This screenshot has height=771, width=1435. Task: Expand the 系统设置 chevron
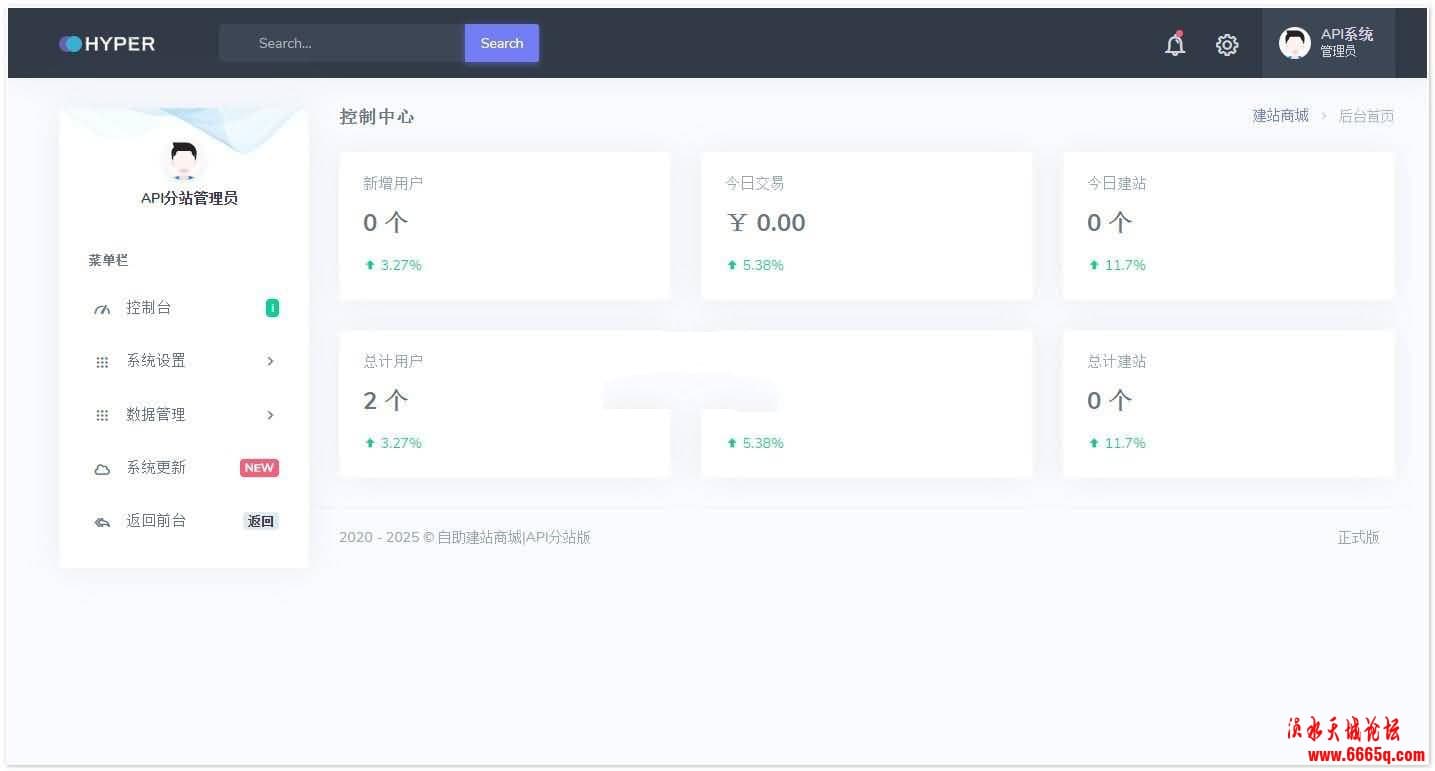pyautogui.click(x=270, y=361)
